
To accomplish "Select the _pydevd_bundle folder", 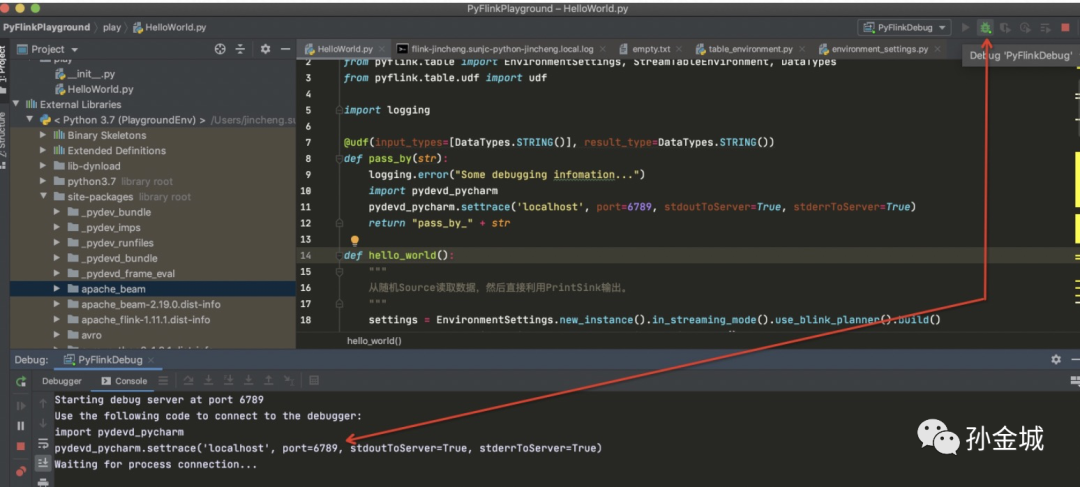I will pyautogui.click(x=112, y=258).
